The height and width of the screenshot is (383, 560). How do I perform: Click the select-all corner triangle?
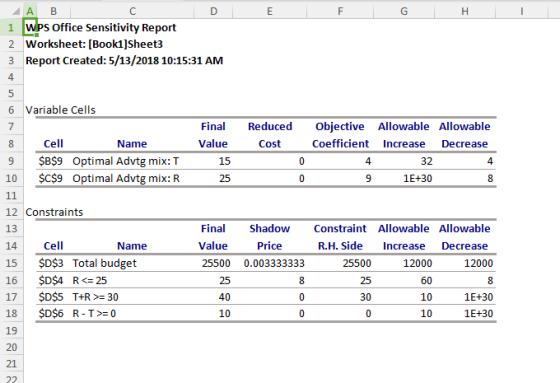16,11
